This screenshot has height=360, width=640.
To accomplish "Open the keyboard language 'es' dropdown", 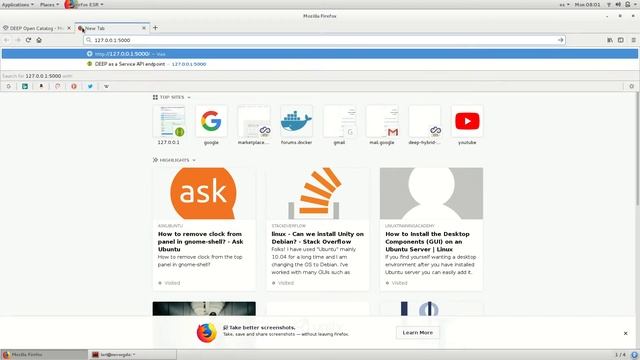I will (564, 4).
